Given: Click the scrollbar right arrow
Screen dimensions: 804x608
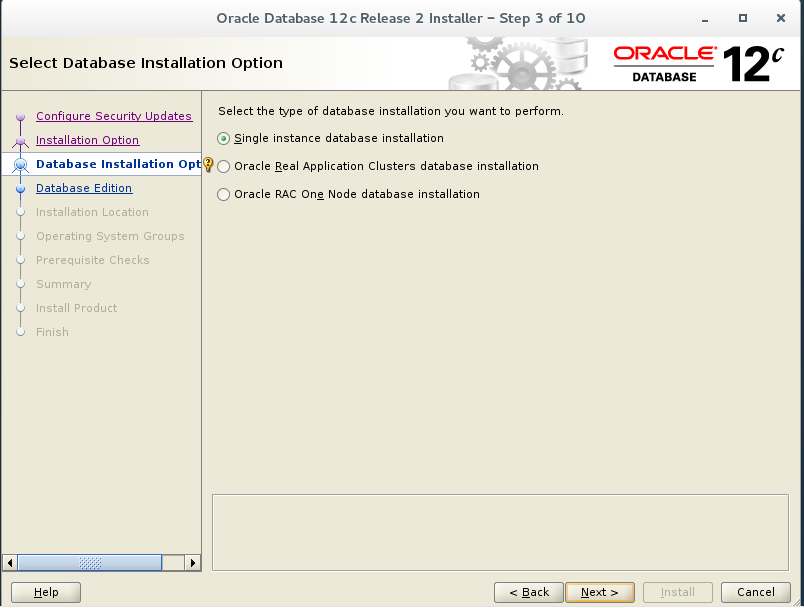Looking at the screenshot, I should click(x=193, y=562).
